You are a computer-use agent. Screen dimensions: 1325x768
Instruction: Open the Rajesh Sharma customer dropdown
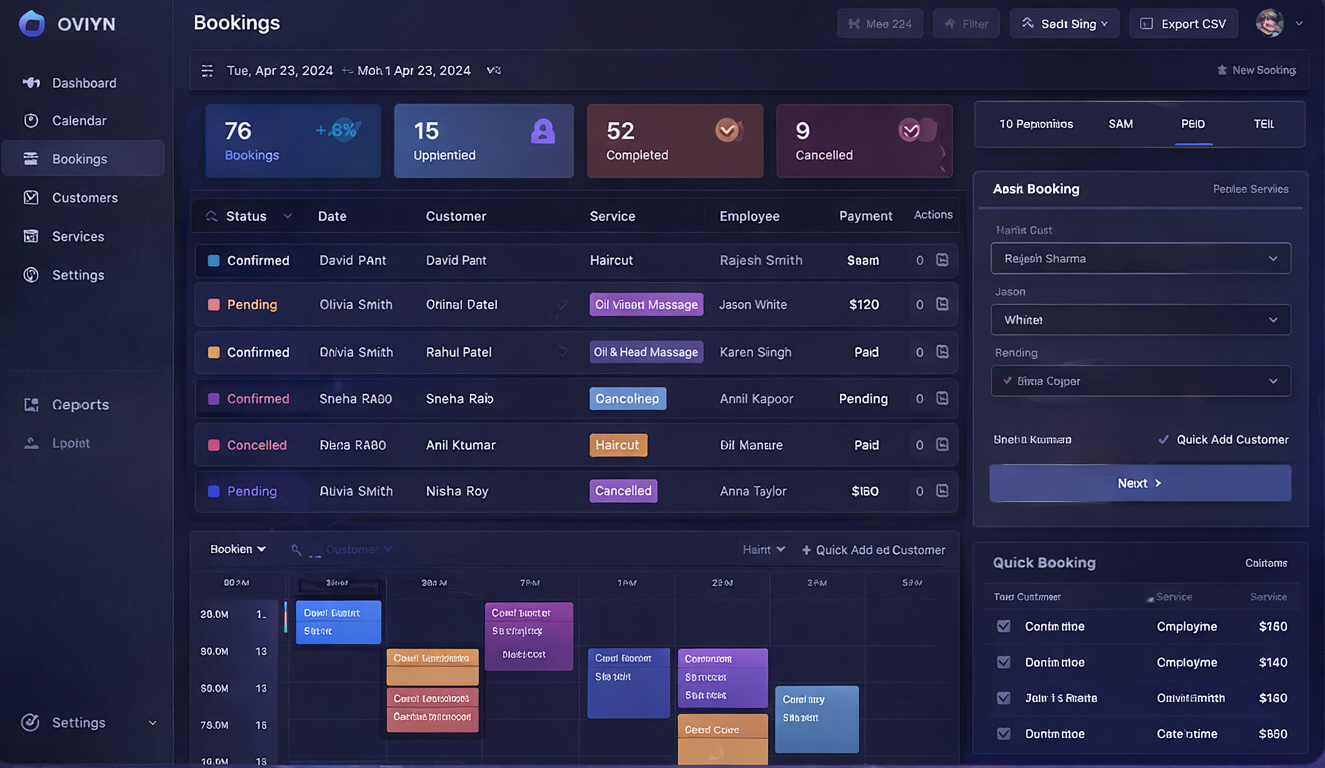pos(1140,258)
